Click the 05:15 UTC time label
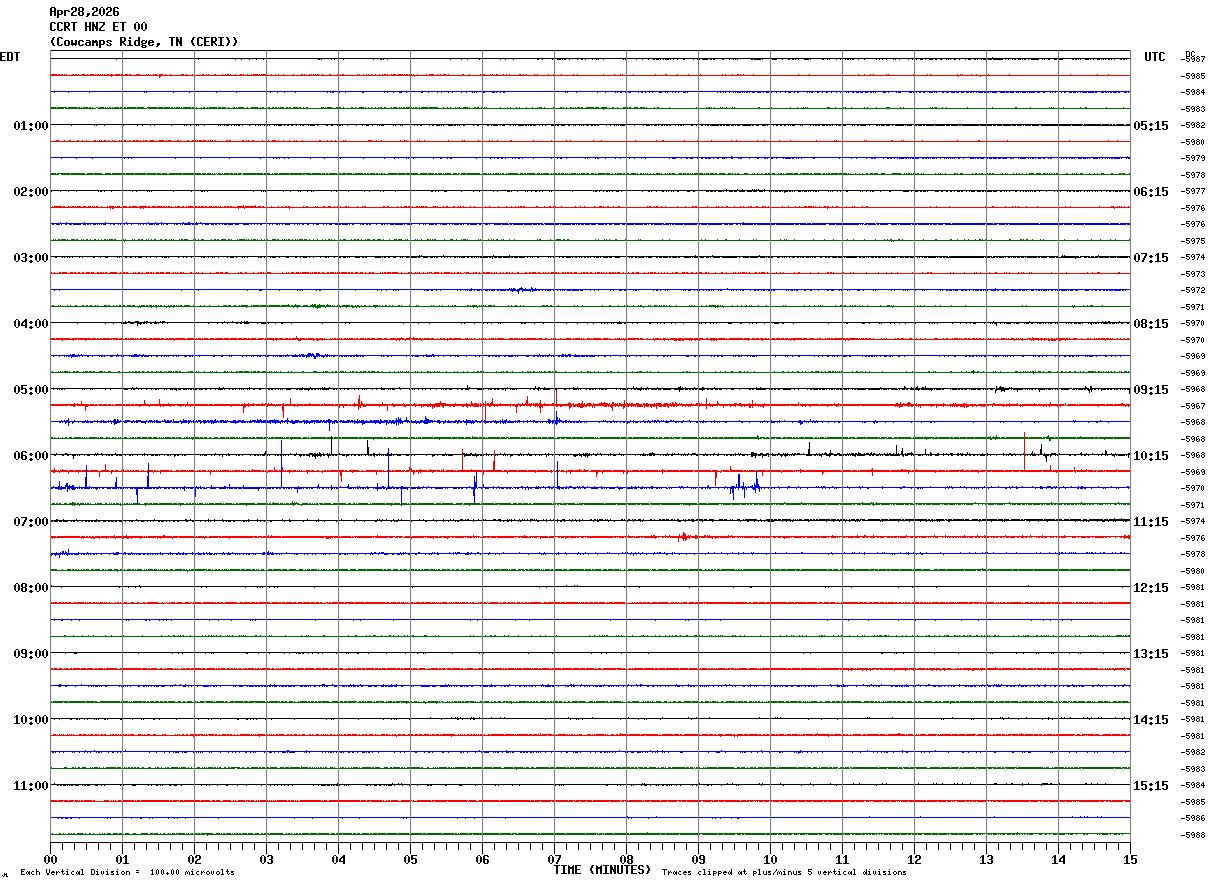The width and height of the screenshot is (1210, 886). point(1151,126)
